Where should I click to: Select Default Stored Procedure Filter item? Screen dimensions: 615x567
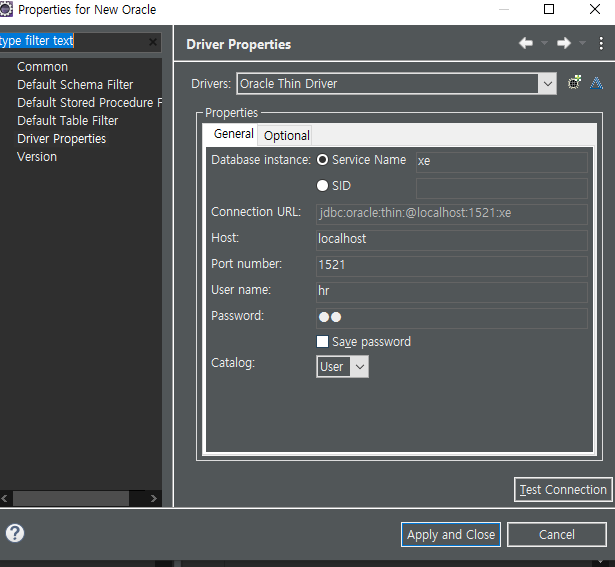pyautogui.click(x=89, y=103)
